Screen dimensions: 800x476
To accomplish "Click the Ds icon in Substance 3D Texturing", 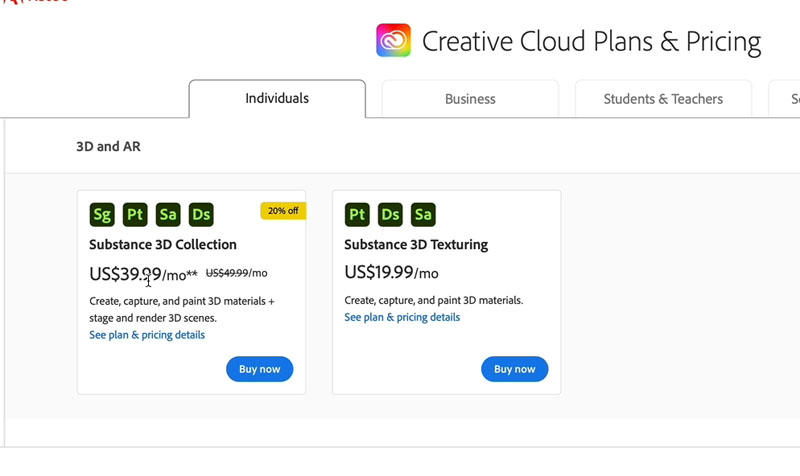I will pos(390,215).
